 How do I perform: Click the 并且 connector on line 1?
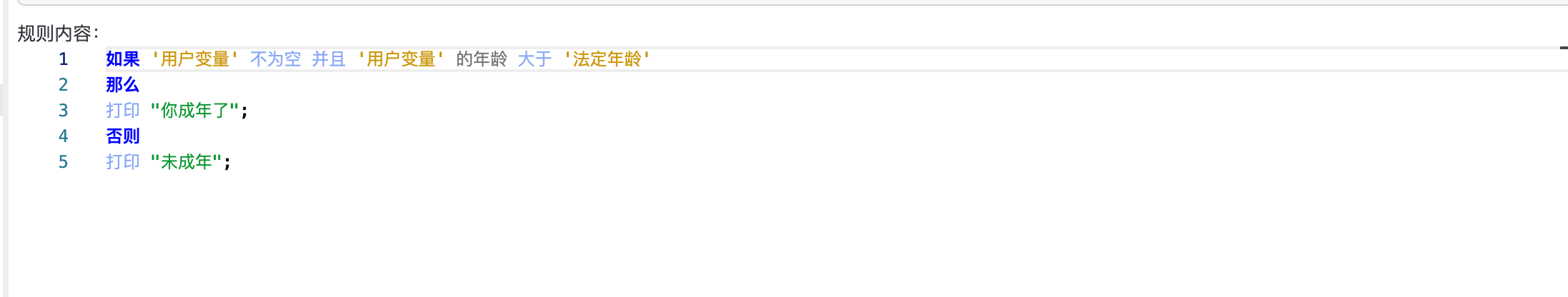tap(329, 59)
